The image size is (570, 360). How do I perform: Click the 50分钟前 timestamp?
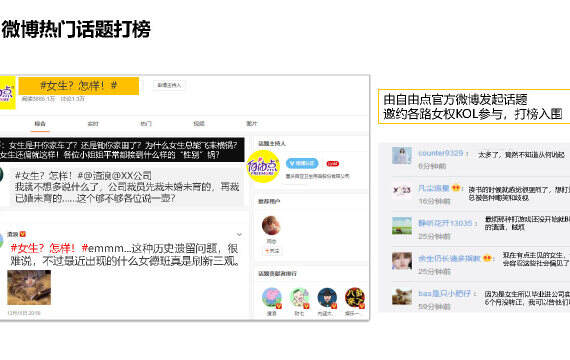pos(434,307)
